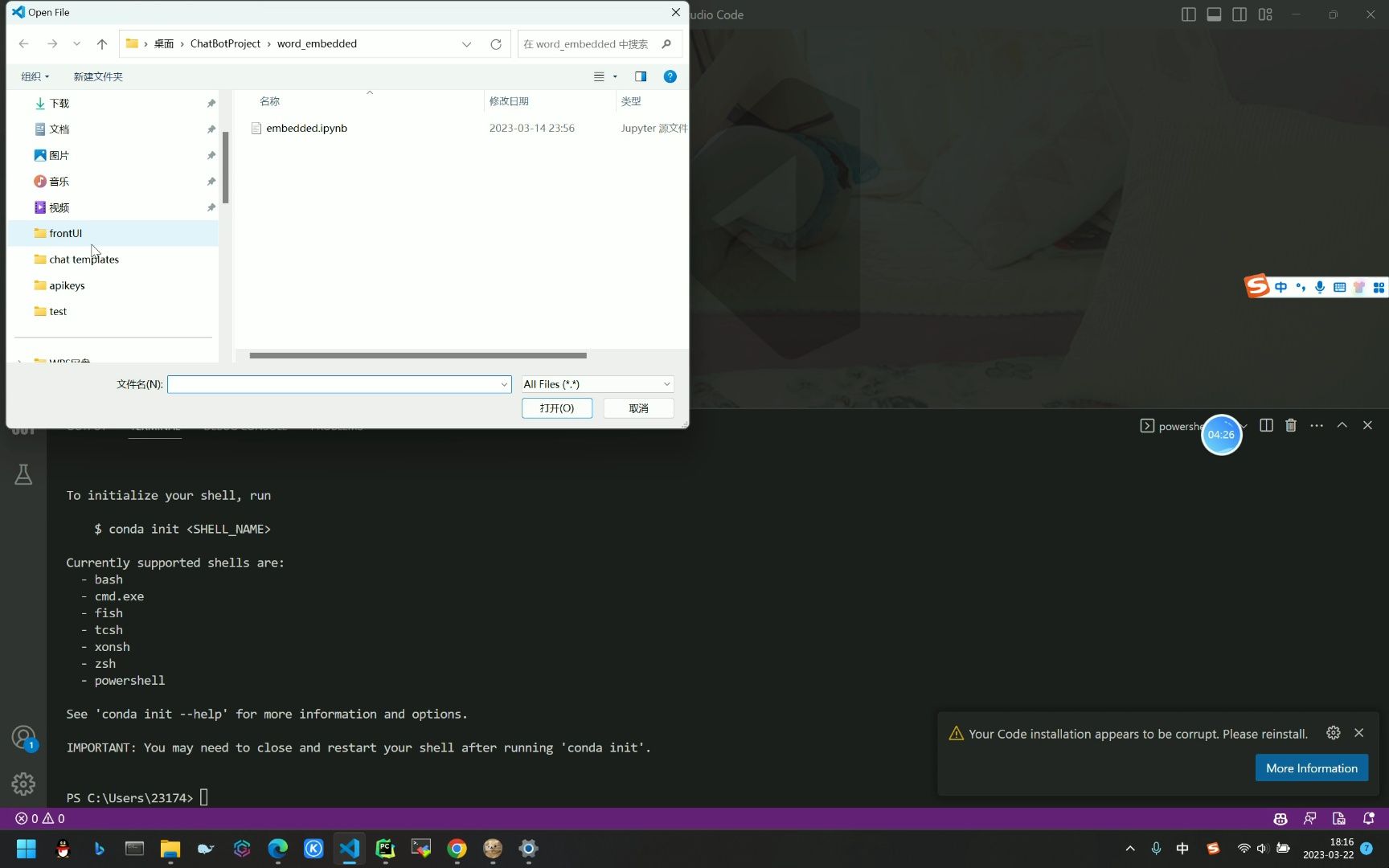Click 桌面 in breadcrumb path
Screen dimensions: 1389x868
(x=164, y=43)
